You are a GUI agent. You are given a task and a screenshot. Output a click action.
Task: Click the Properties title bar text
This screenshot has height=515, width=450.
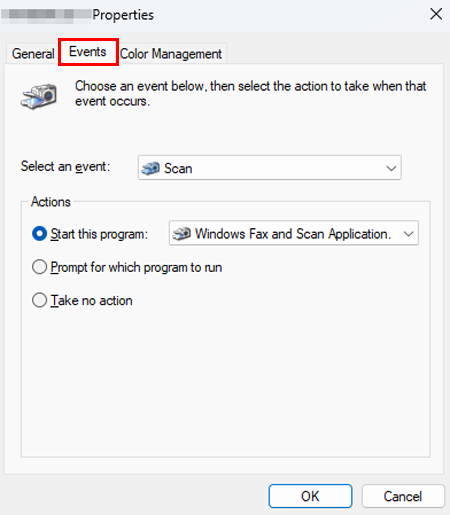click(123, 15)
